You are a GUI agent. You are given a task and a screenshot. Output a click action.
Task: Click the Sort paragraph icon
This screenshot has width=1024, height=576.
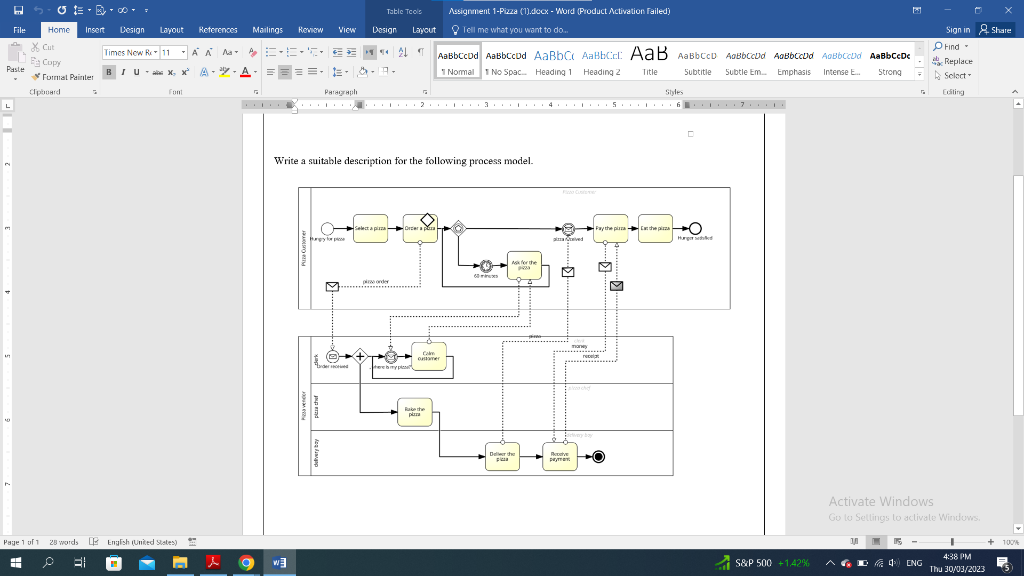point(403,52)
